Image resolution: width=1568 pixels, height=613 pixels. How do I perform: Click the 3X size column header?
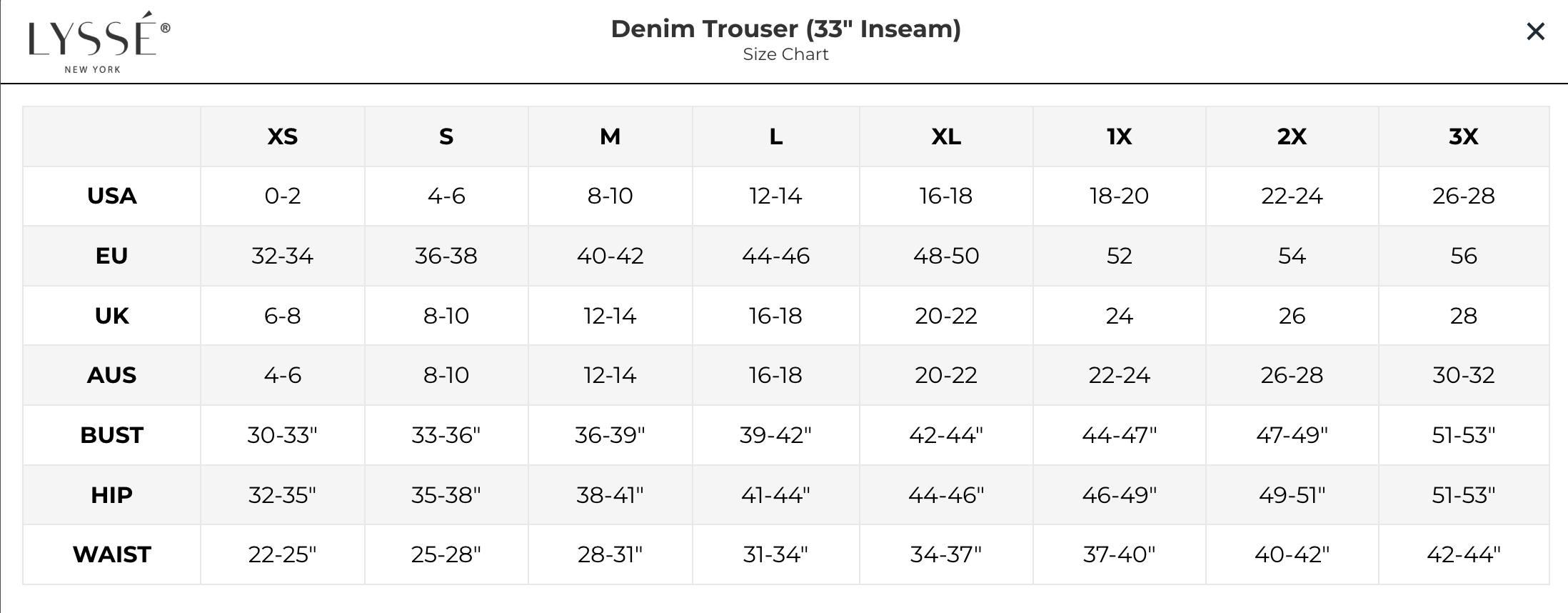point(1463,136)
